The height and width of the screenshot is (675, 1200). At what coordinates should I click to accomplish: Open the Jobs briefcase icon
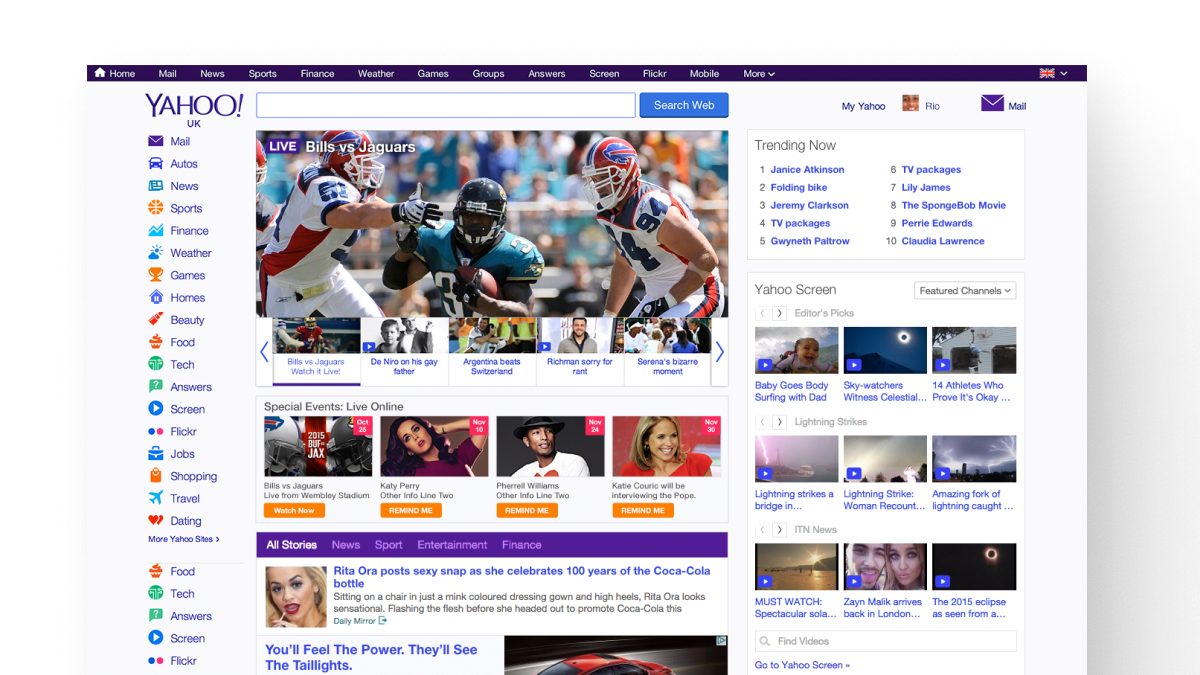coord(156,454)
